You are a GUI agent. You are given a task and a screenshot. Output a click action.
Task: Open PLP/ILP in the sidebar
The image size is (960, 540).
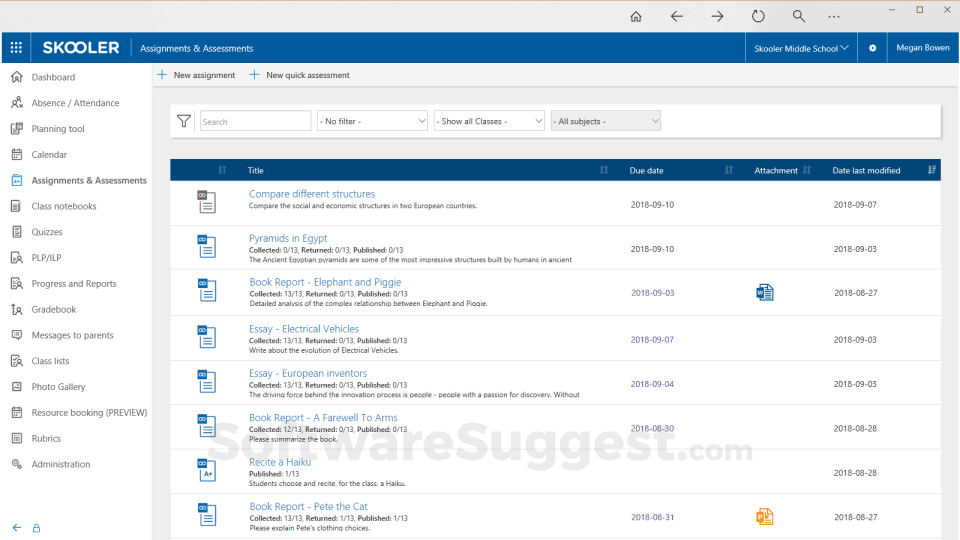[x=46, y=258]
